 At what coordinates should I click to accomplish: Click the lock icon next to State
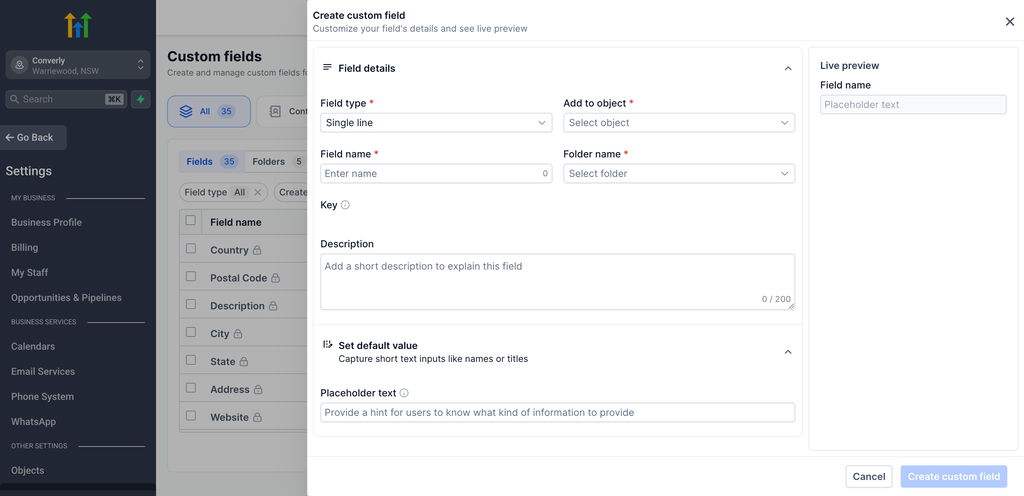click(244, 362)
